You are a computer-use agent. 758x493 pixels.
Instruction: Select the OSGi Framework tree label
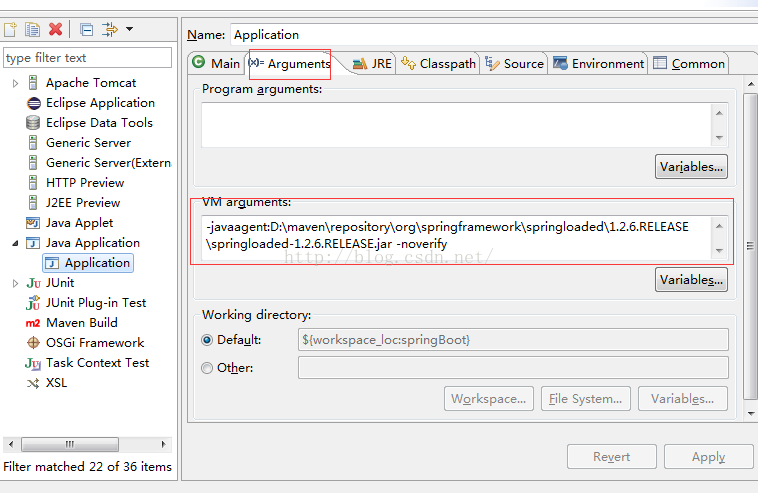click(95, 343)
